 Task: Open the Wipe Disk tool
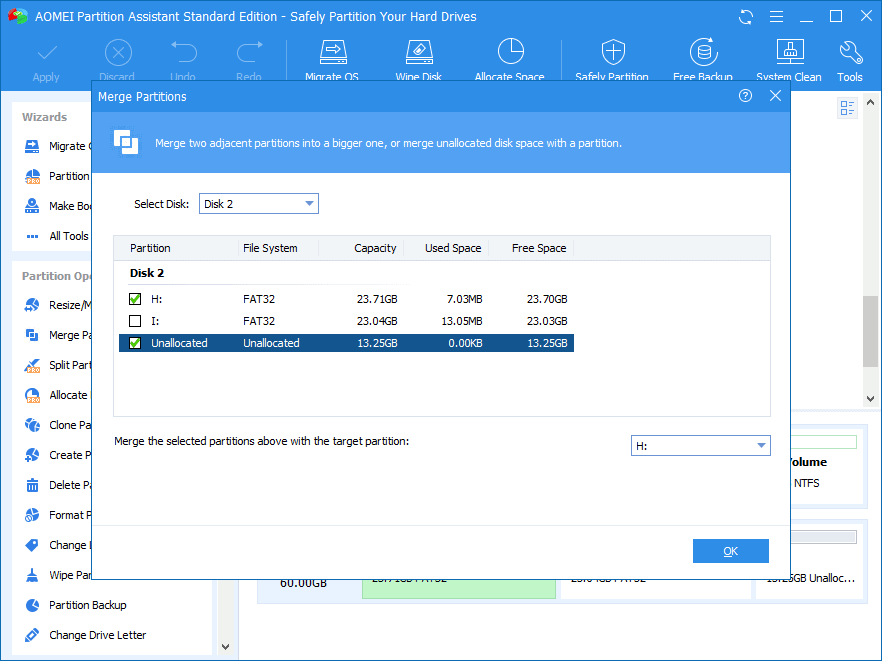tap(418, 61)
